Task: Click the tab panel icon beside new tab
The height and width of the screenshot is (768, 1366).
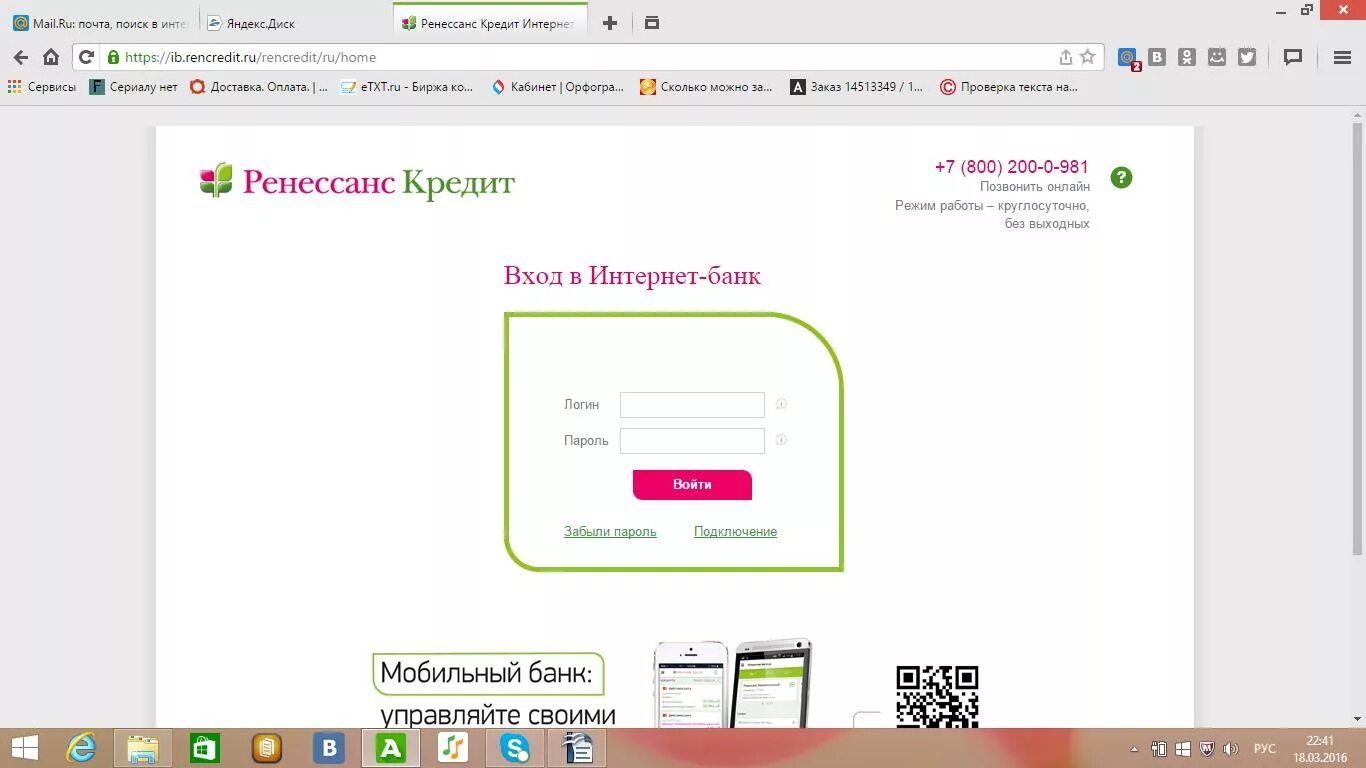Action: click(x=652, y=23)
